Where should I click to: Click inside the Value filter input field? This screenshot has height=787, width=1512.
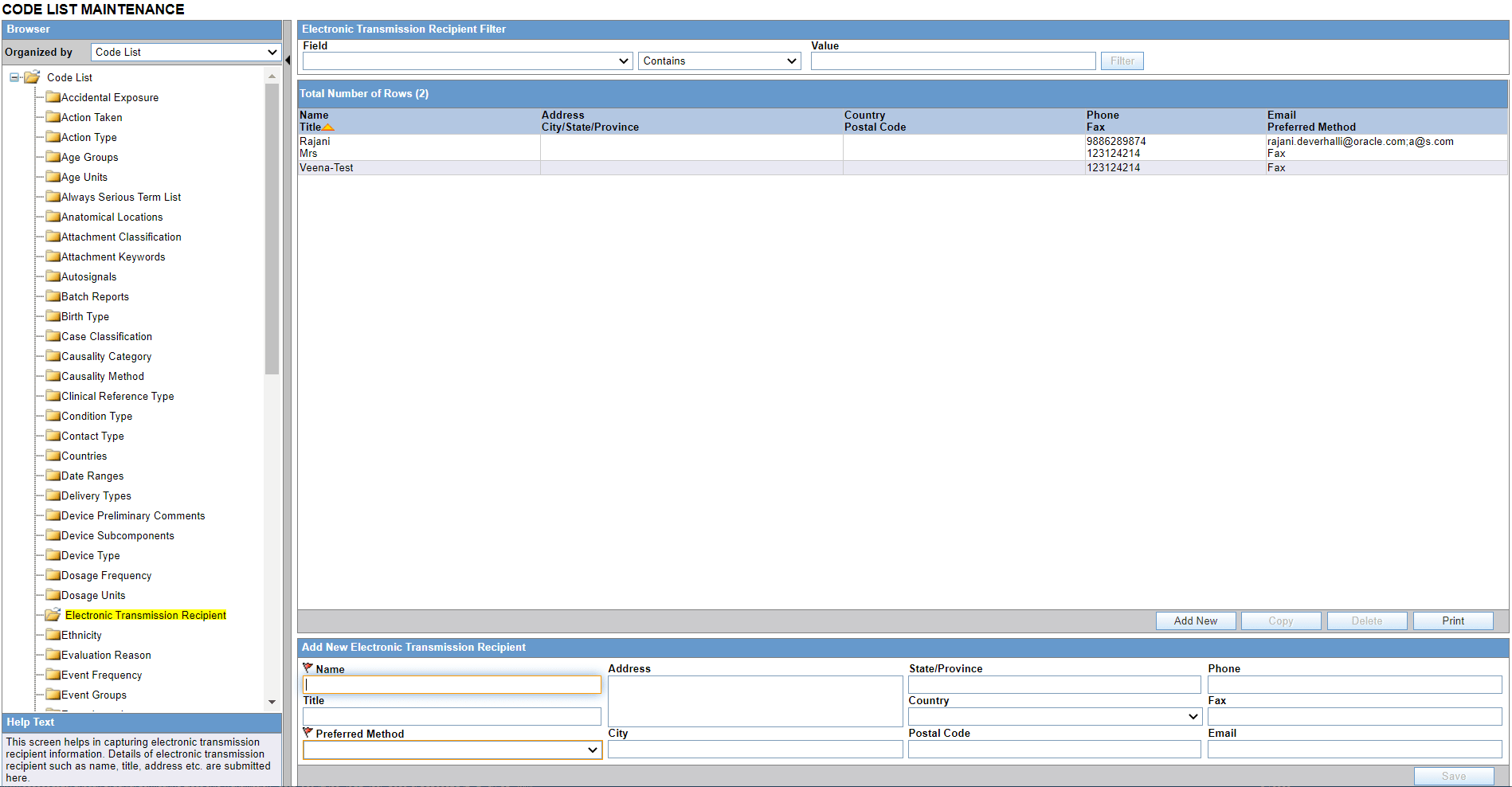[x=953, y=61]
